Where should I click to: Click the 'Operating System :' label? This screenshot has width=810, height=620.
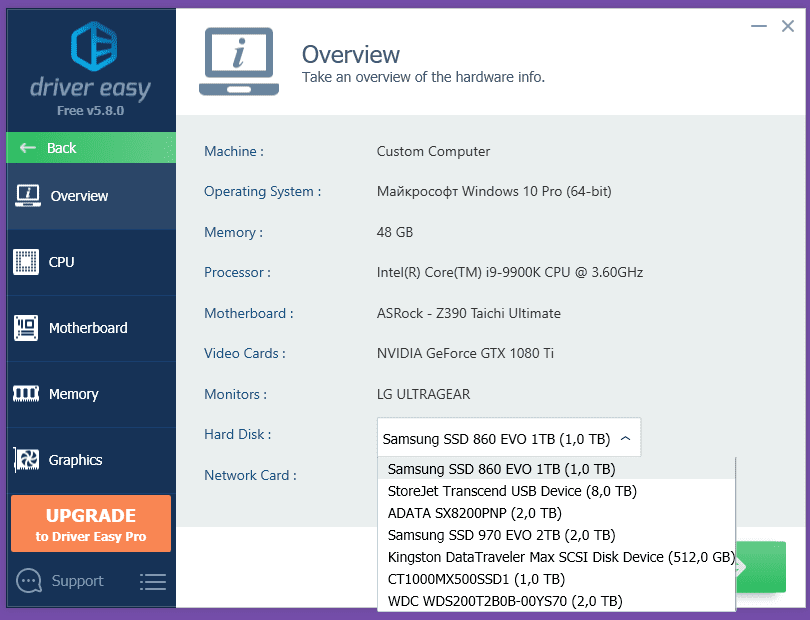262,192
